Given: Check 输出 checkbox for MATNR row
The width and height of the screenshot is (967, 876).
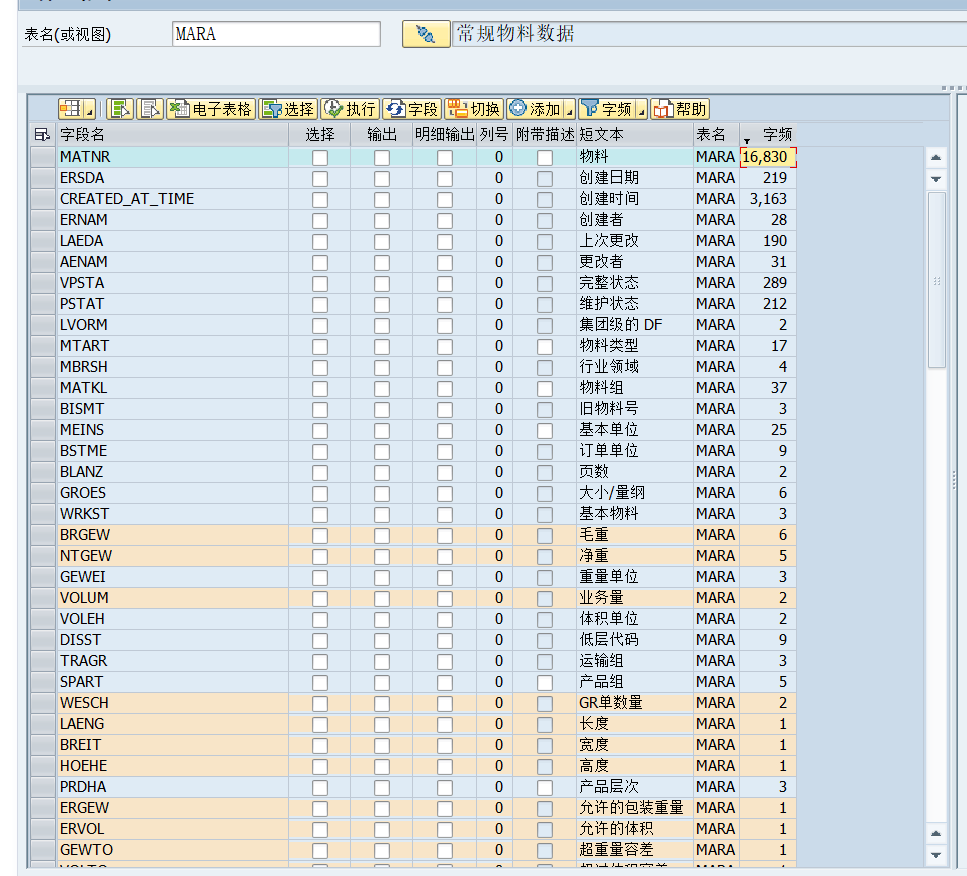Looking at the screenshot, I should coord(382,157).
